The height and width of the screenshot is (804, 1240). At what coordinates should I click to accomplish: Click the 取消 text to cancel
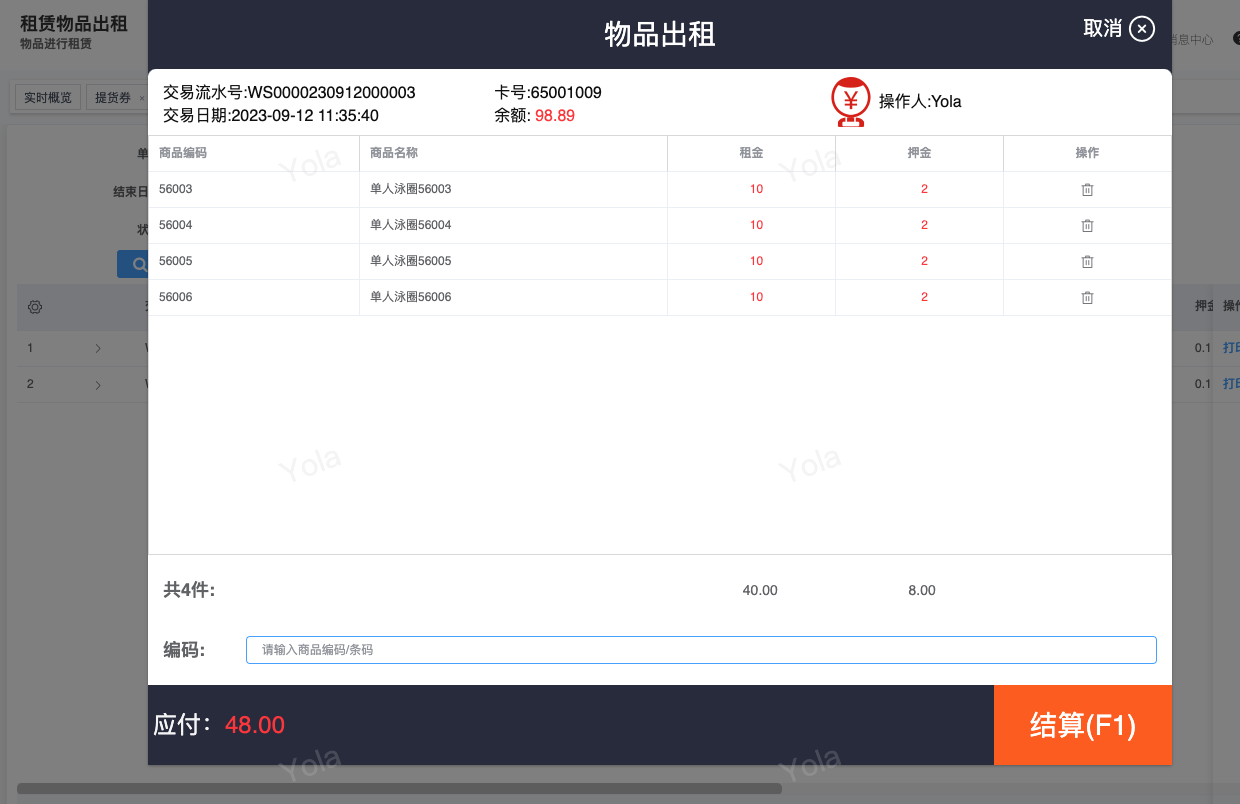coord(1102,29)
